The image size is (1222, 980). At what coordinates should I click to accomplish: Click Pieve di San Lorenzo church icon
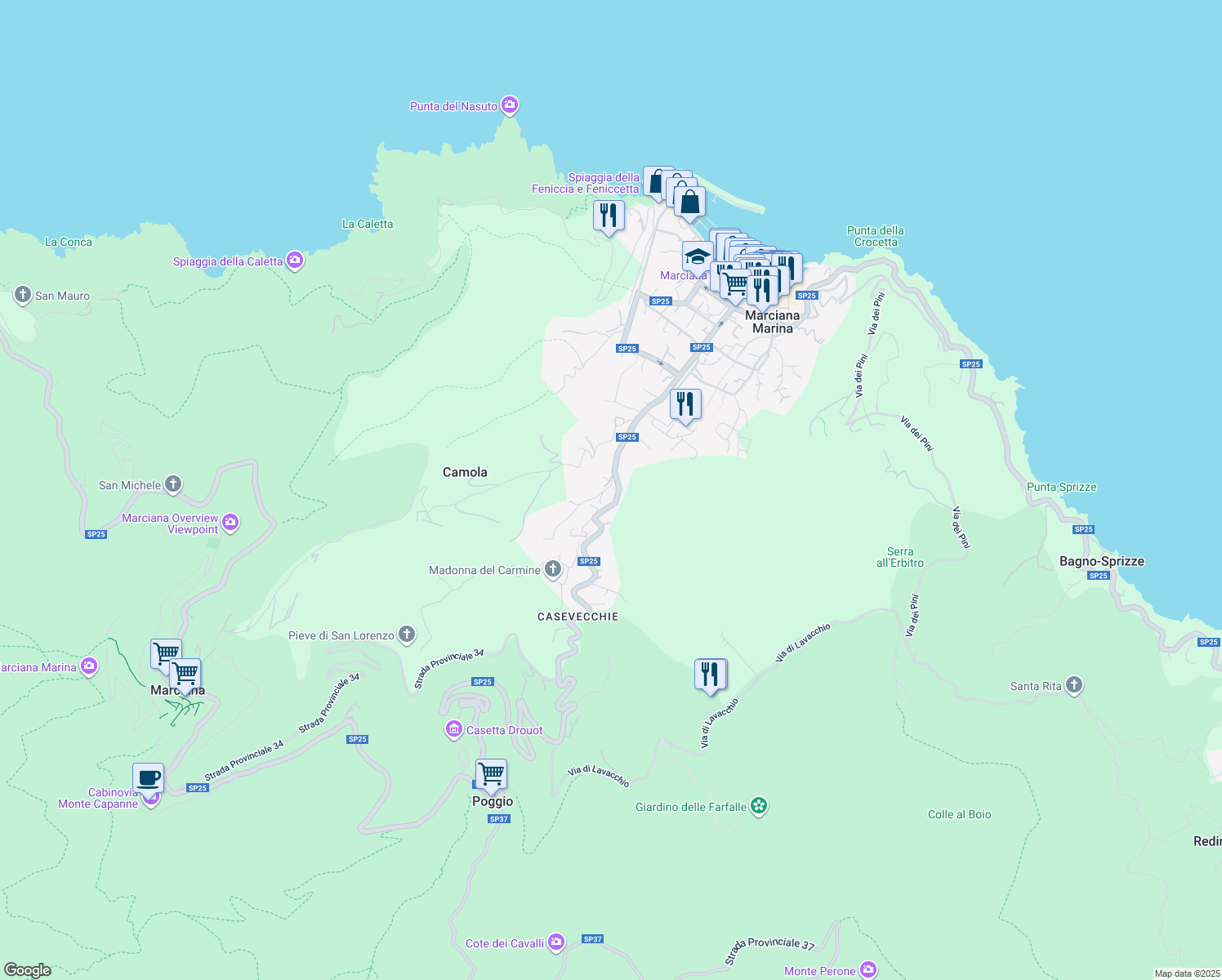point(407,635)
